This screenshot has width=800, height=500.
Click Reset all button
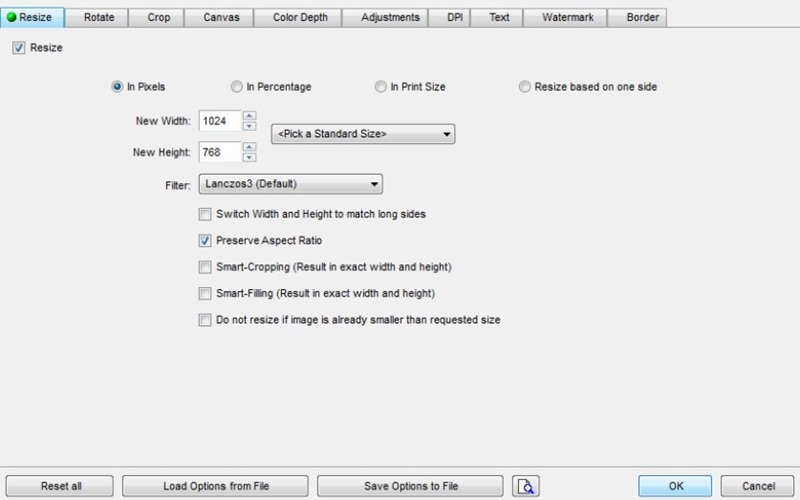tap(61, 486)
